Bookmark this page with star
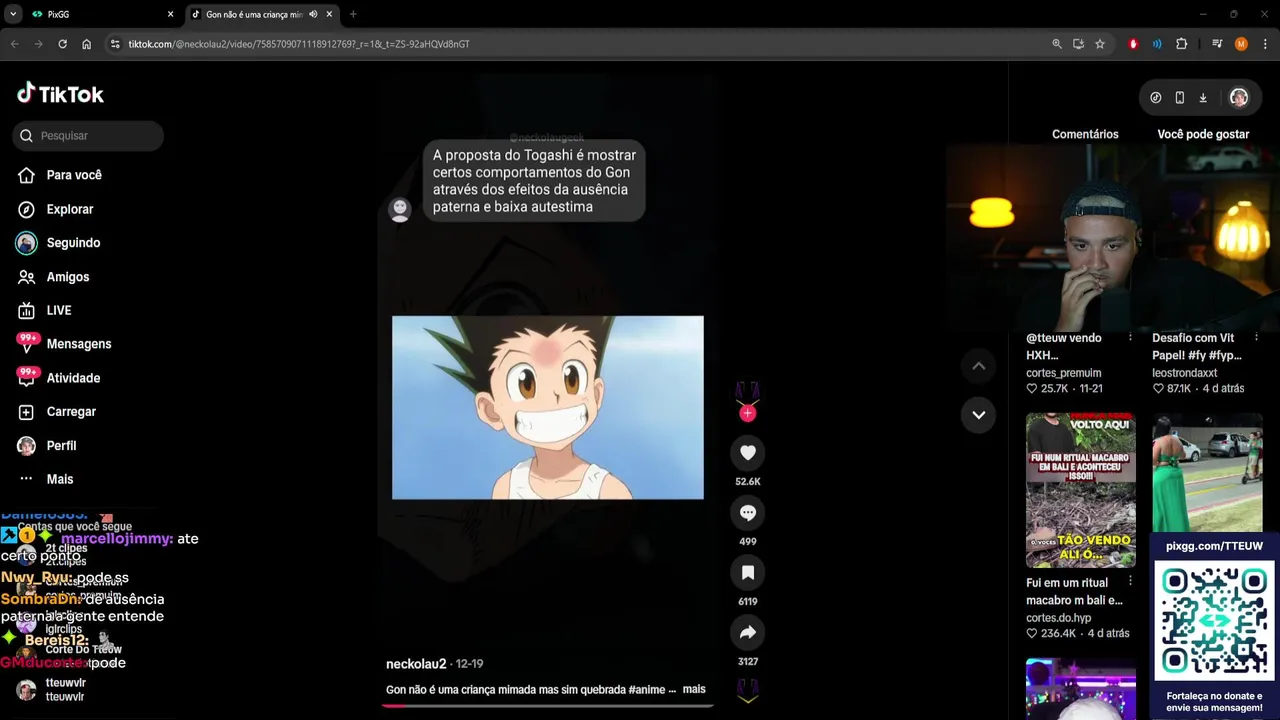The height and width of the screenshot is (720, 1280). (x=1100, y=44)
